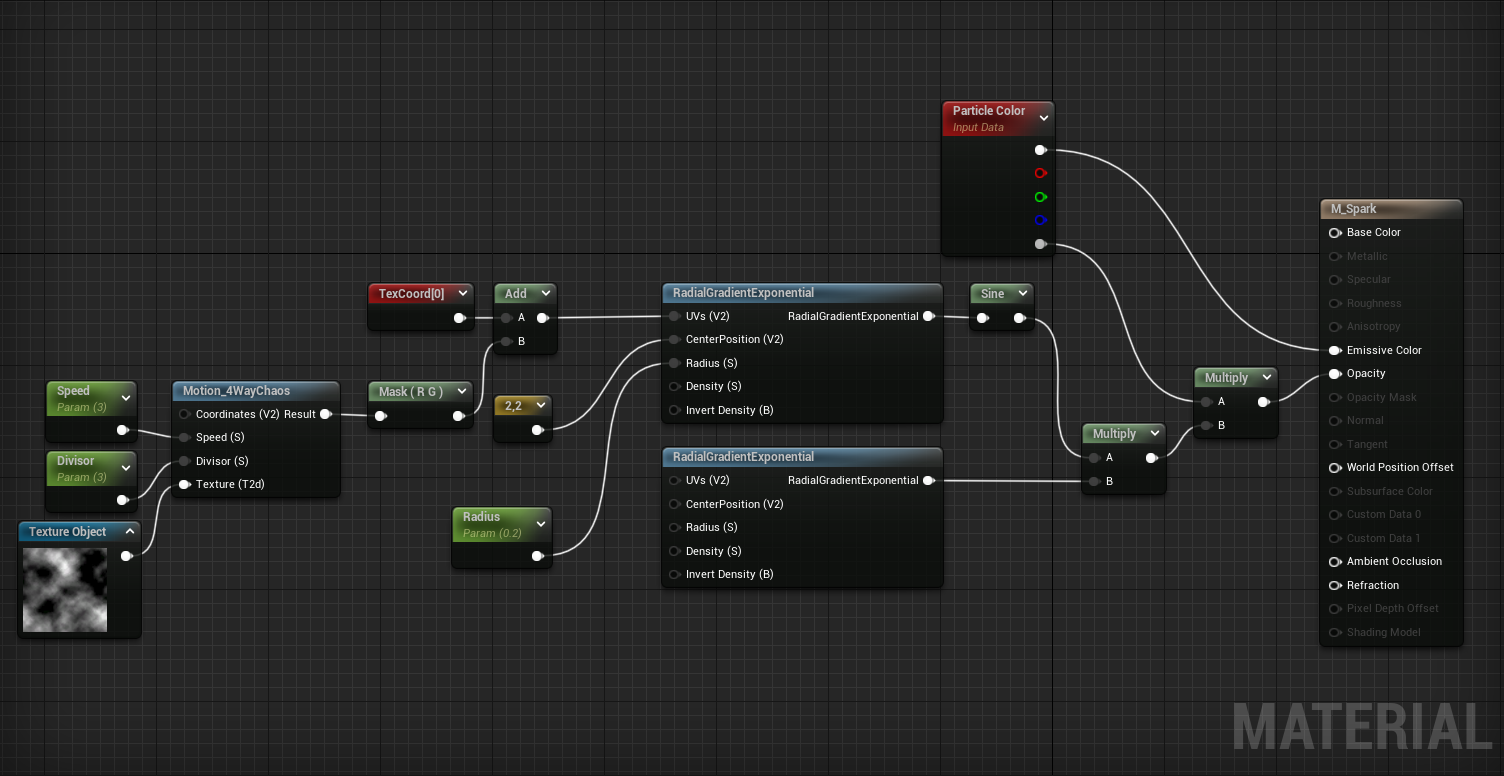Click the Emissive Color input pin on M_Spark
The image size is (1504, 776).
(x=1334, y=350)
